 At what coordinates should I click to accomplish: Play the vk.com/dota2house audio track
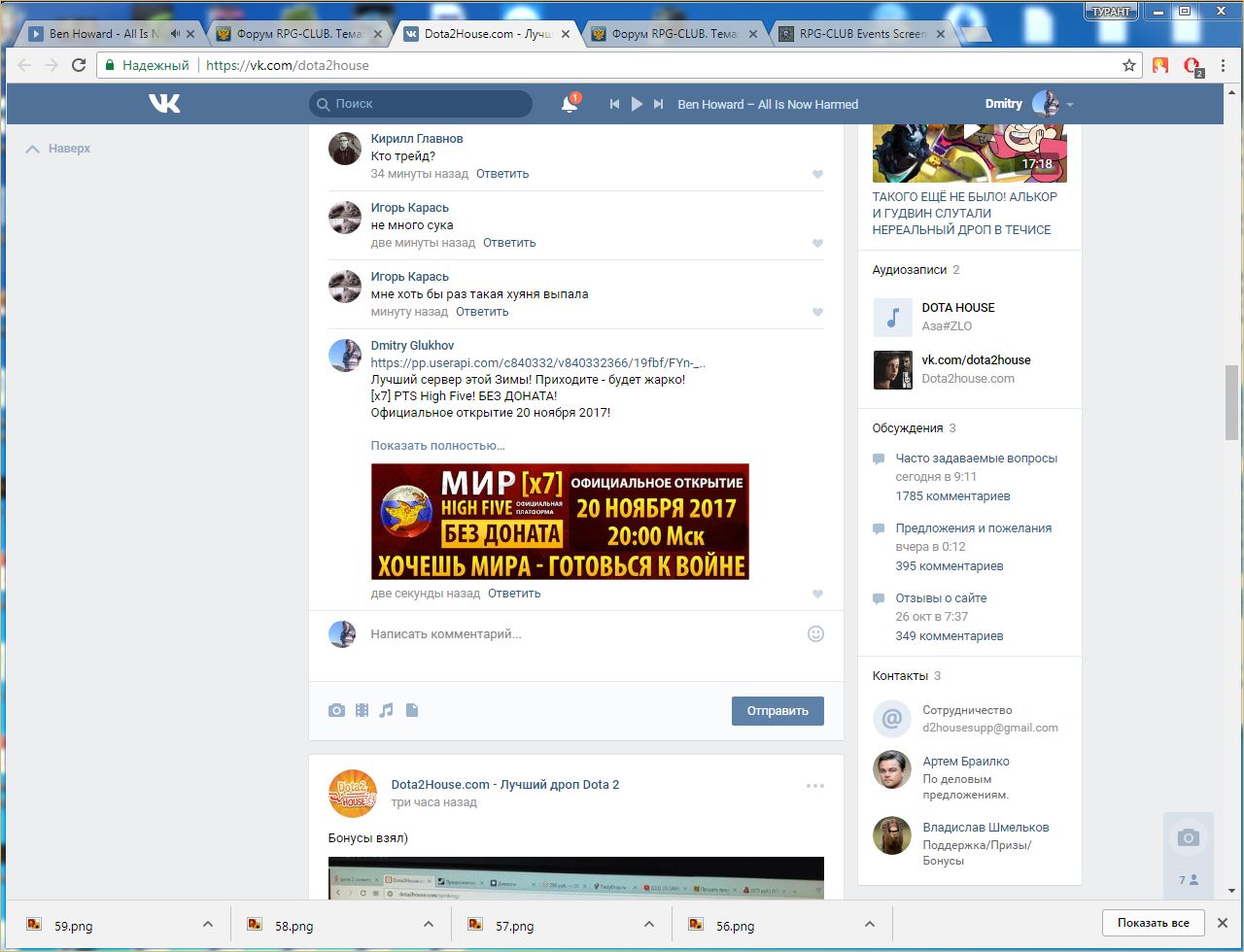pyautogui.click(x=892, y=370)
